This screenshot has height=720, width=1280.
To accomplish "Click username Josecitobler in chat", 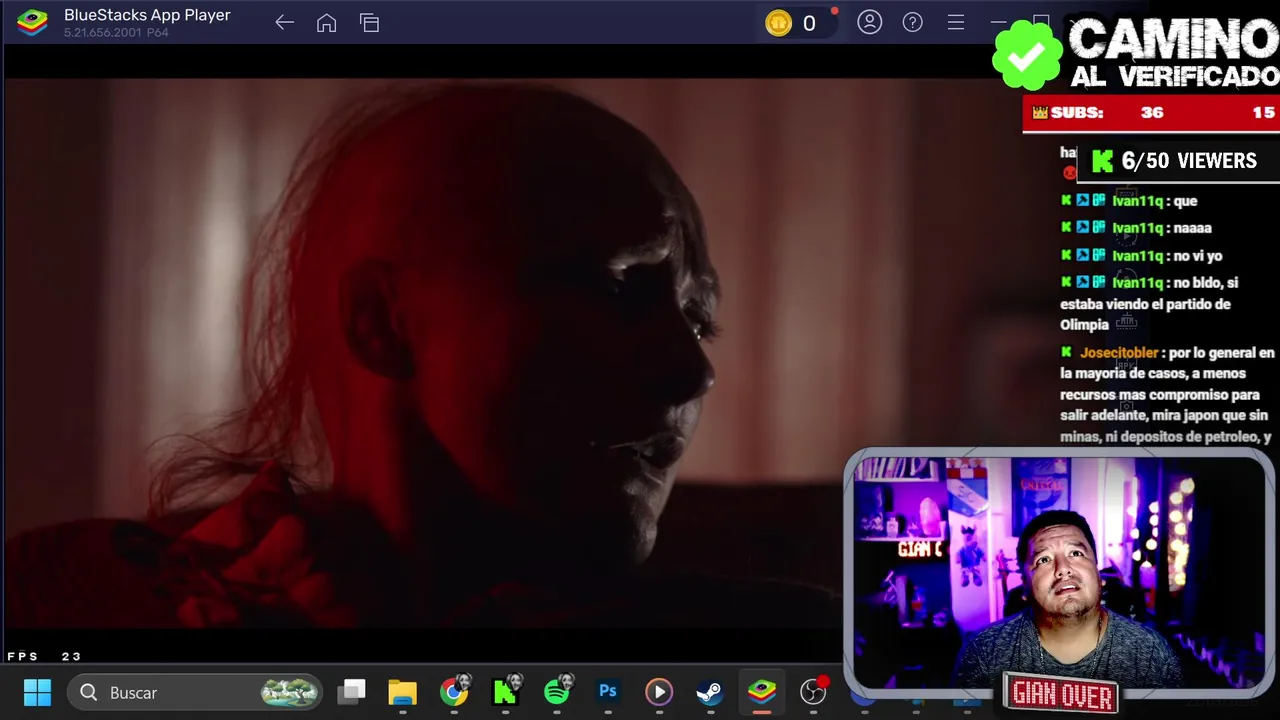I will (x=1119, y=353).
